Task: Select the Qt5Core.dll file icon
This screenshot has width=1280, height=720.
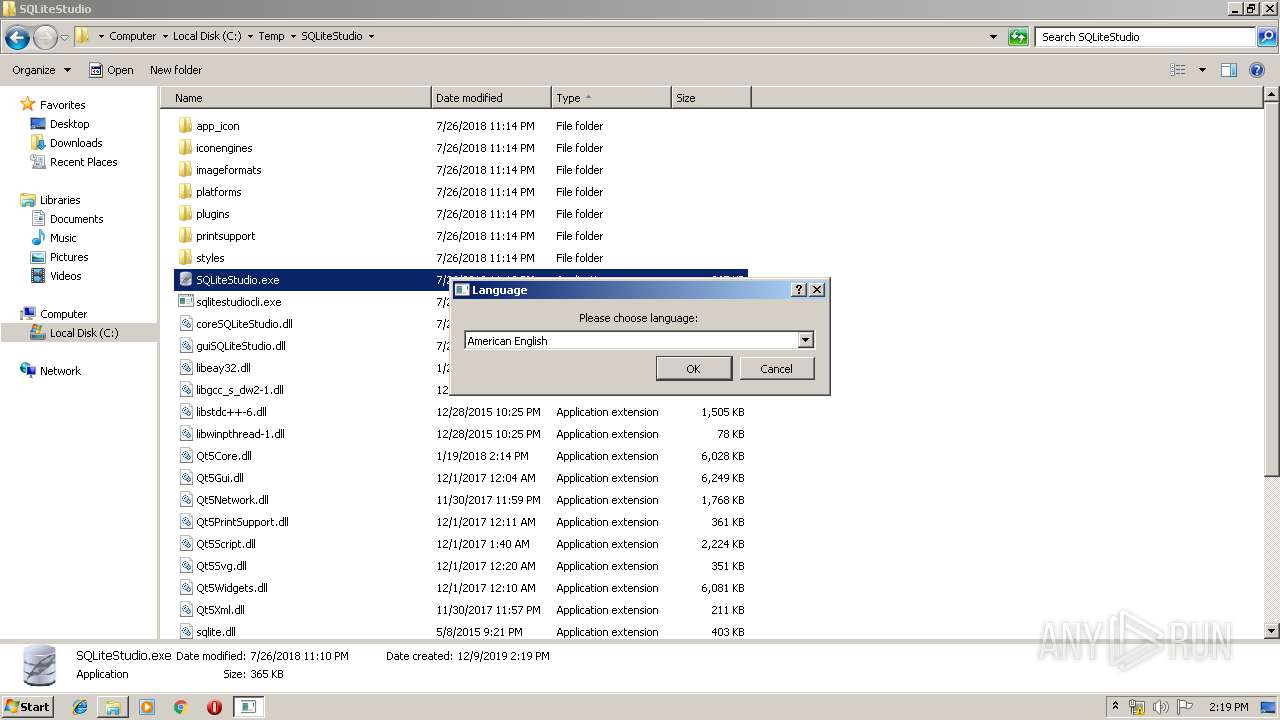Action: (185, 456)
